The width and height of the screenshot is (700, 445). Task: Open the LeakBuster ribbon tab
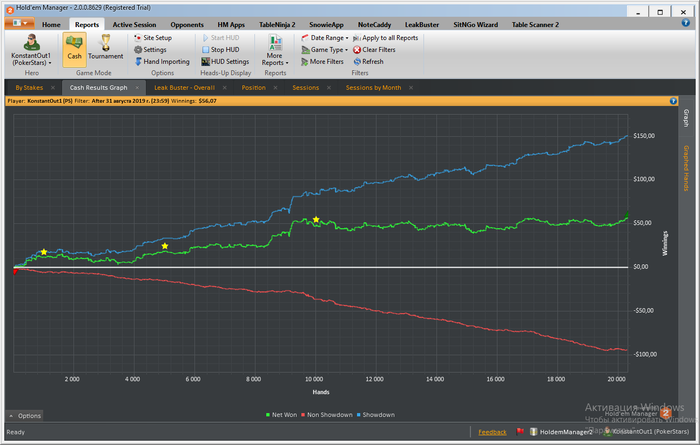click(x=421, y=25)
